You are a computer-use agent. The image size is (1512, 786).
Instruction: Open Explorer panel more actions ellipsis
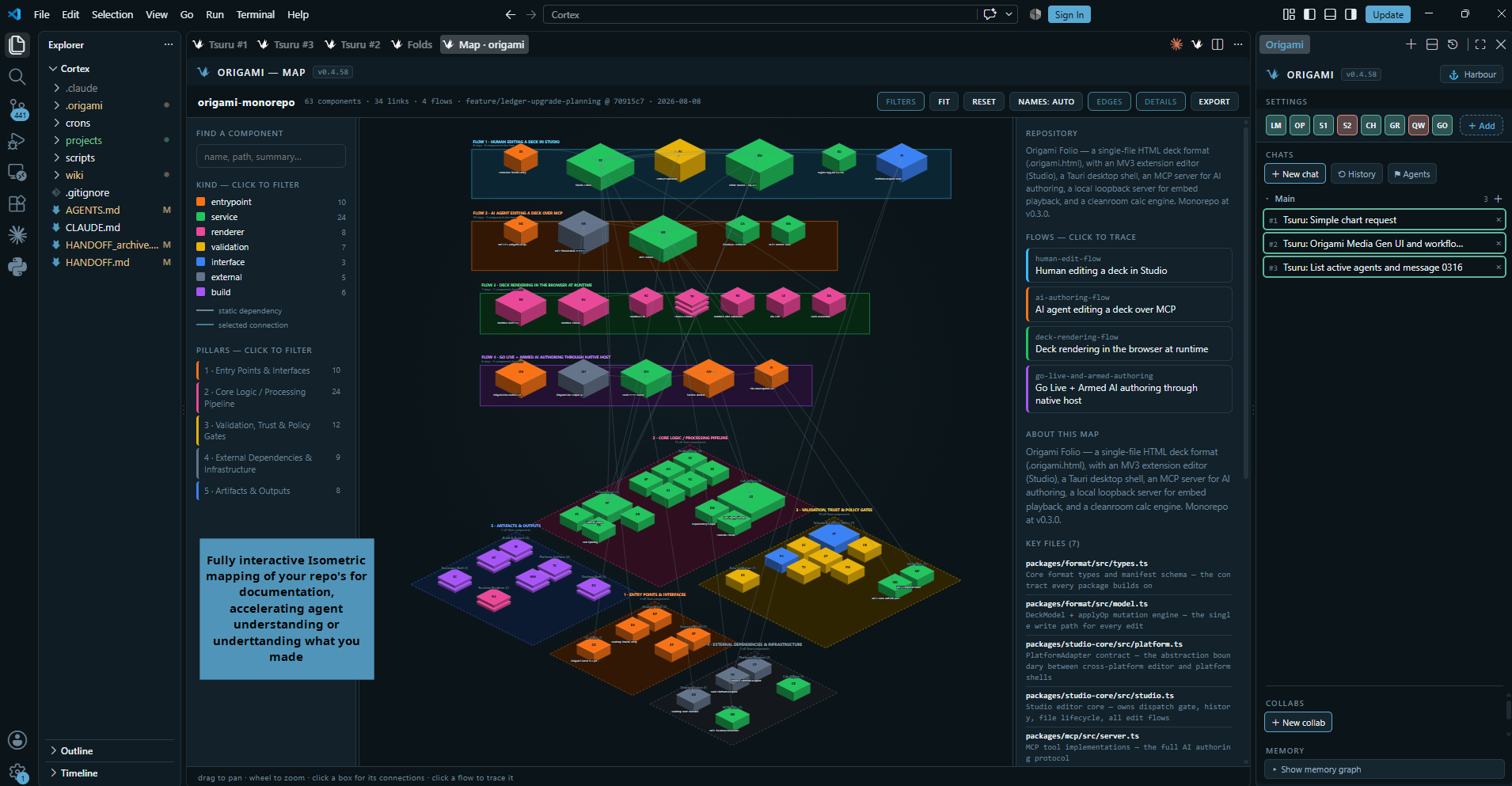(x=169, y=44)
